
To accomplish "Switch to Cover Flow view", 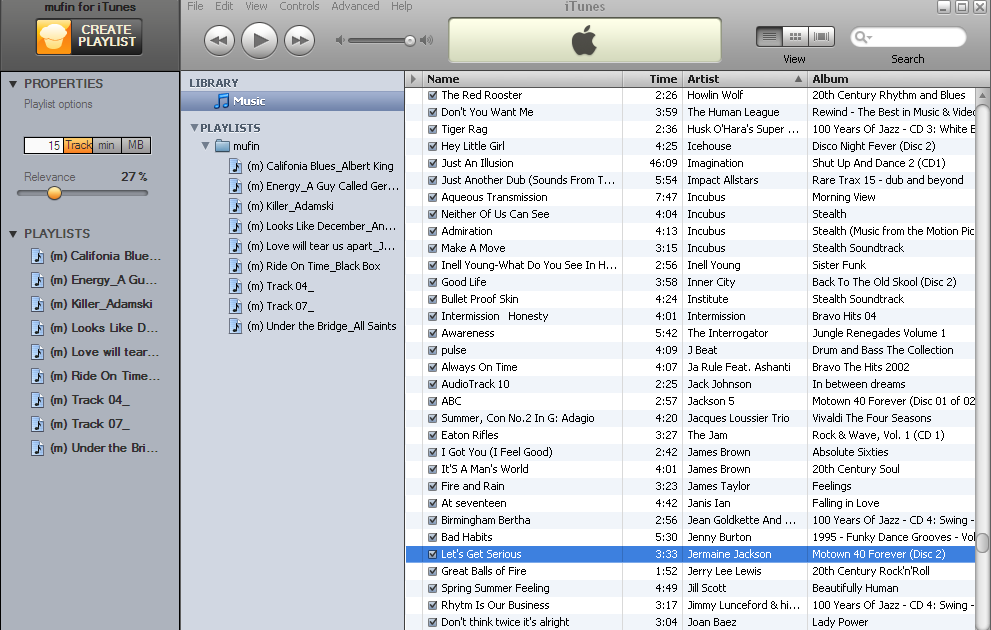I will (822, 37).
